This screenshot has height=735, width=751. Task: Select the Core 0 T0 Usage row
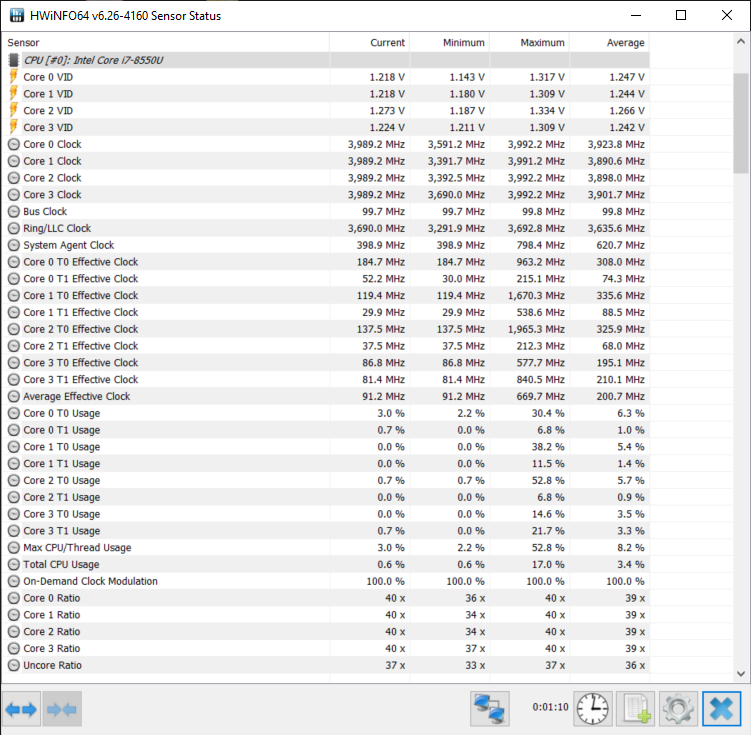(326, 413)
